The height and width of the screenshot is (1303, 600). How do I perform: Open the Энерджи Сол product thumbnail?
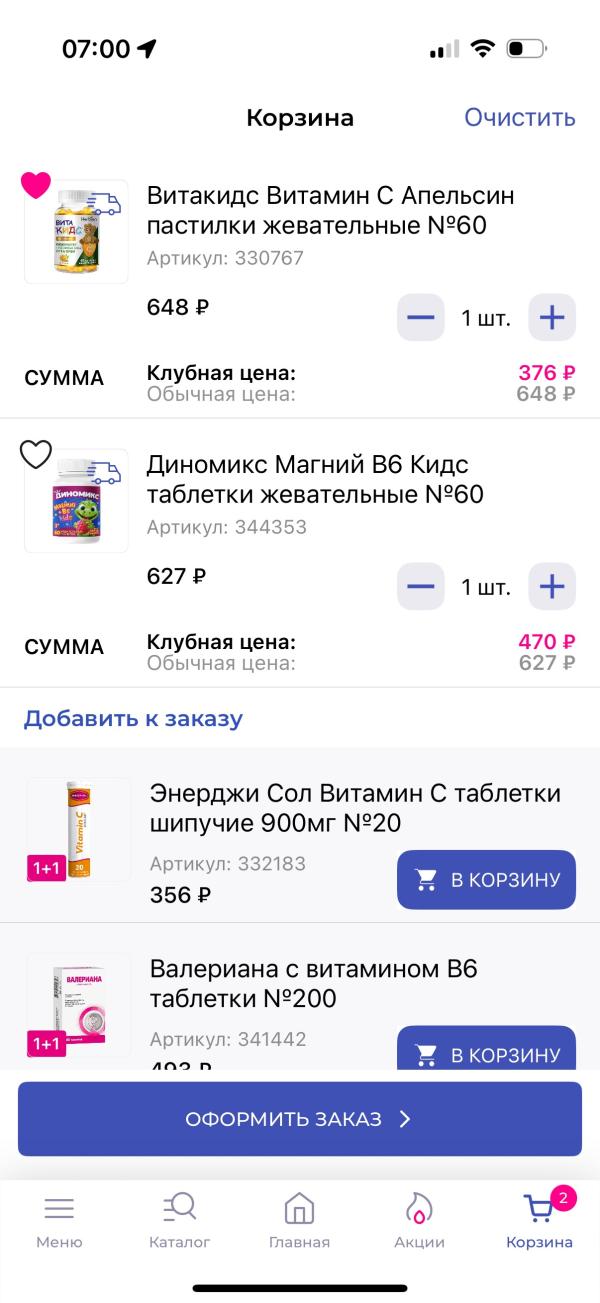click(x=76, y=831)
